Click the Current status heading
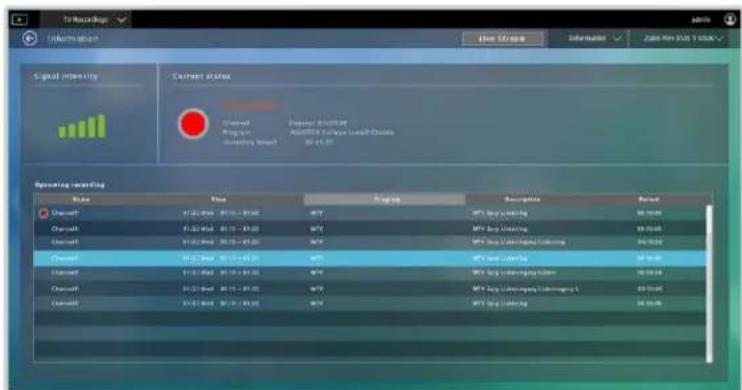 tap(202, 76)
